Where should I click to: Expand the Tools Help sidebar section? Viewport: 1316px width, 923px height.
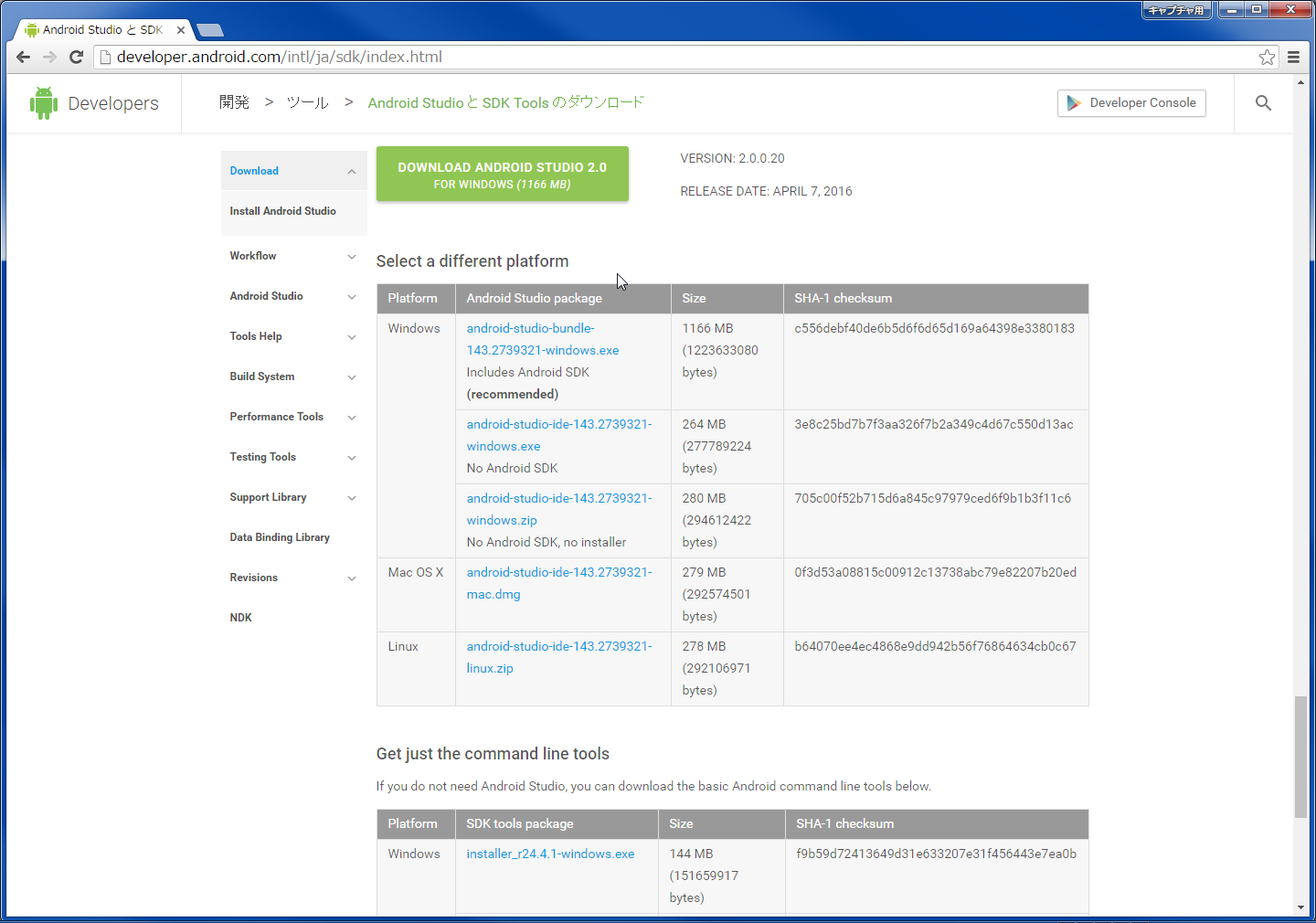point(352,337)
